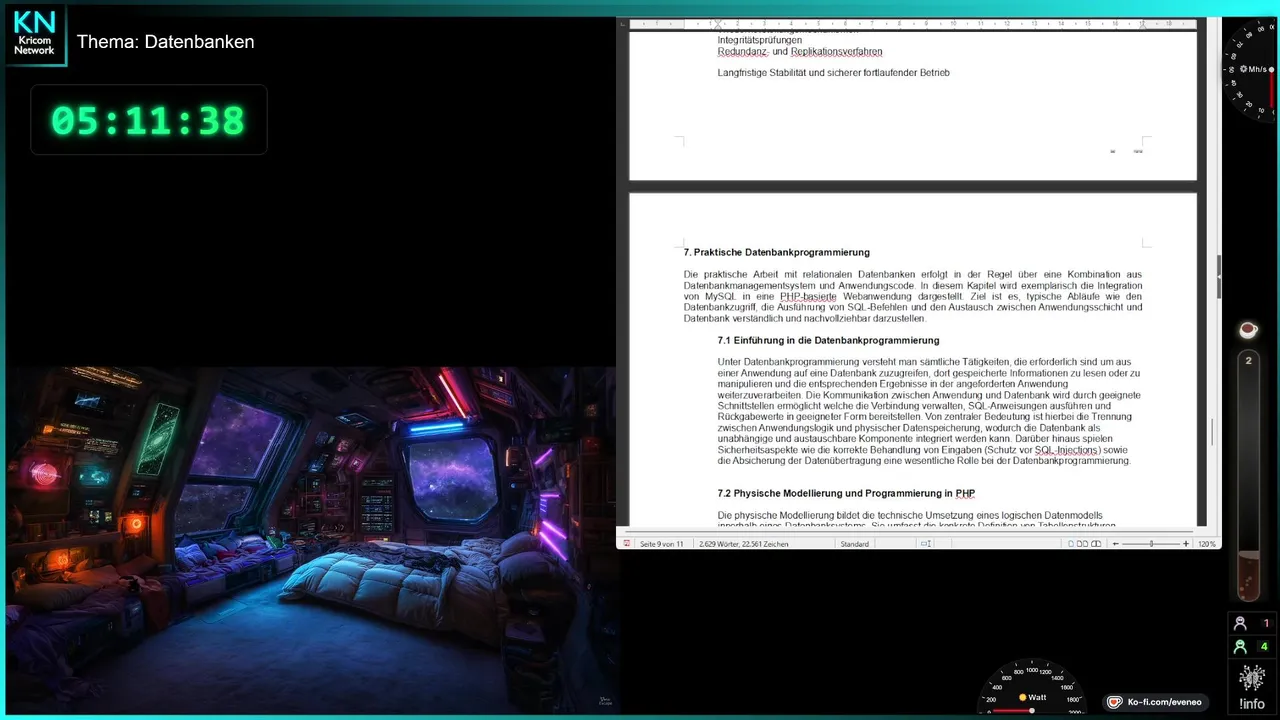Click the line 'Redundanz- und Replikationsverfahren'
Image resolution: width=1280 pixels, height=720 pixels.
coord(800,51)
